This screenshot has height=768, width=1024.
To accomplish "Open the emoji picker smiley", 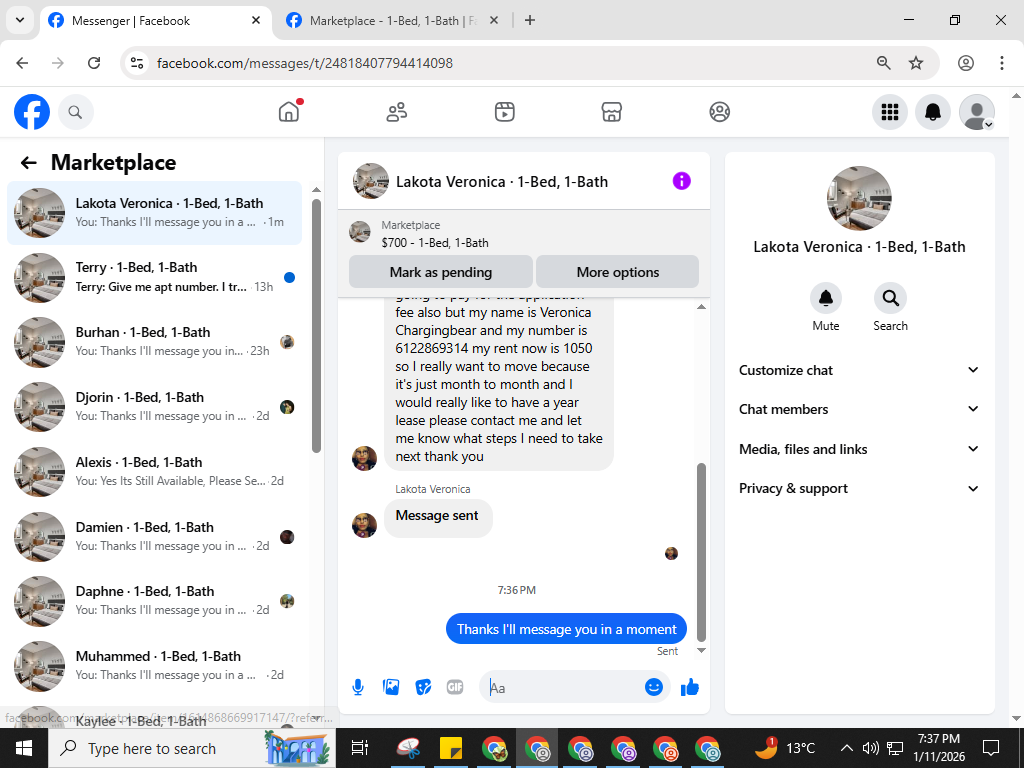I will coord(654,687).
